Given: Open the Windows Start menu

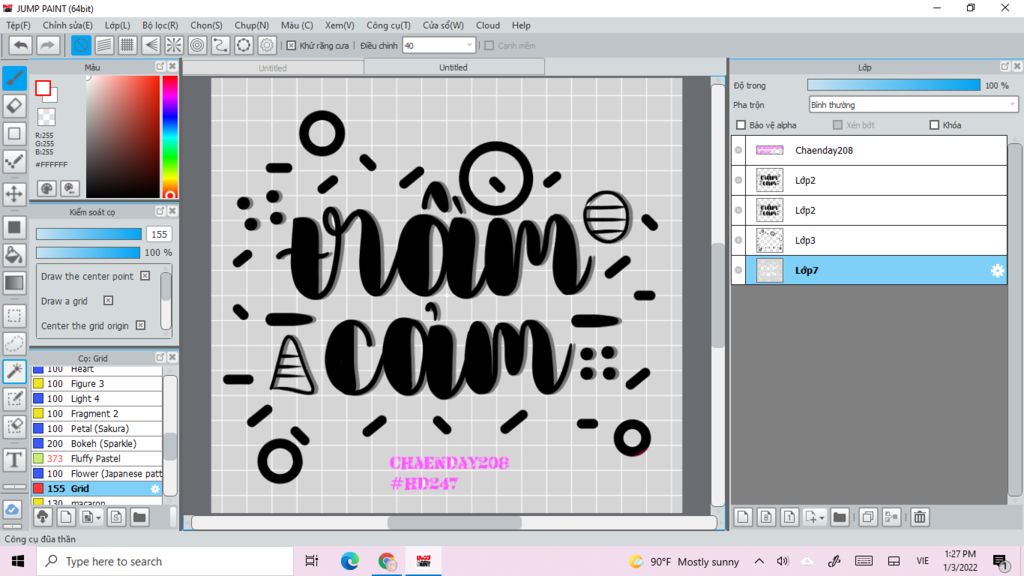Looking at the screenshot, I should [x=18, y=561].
